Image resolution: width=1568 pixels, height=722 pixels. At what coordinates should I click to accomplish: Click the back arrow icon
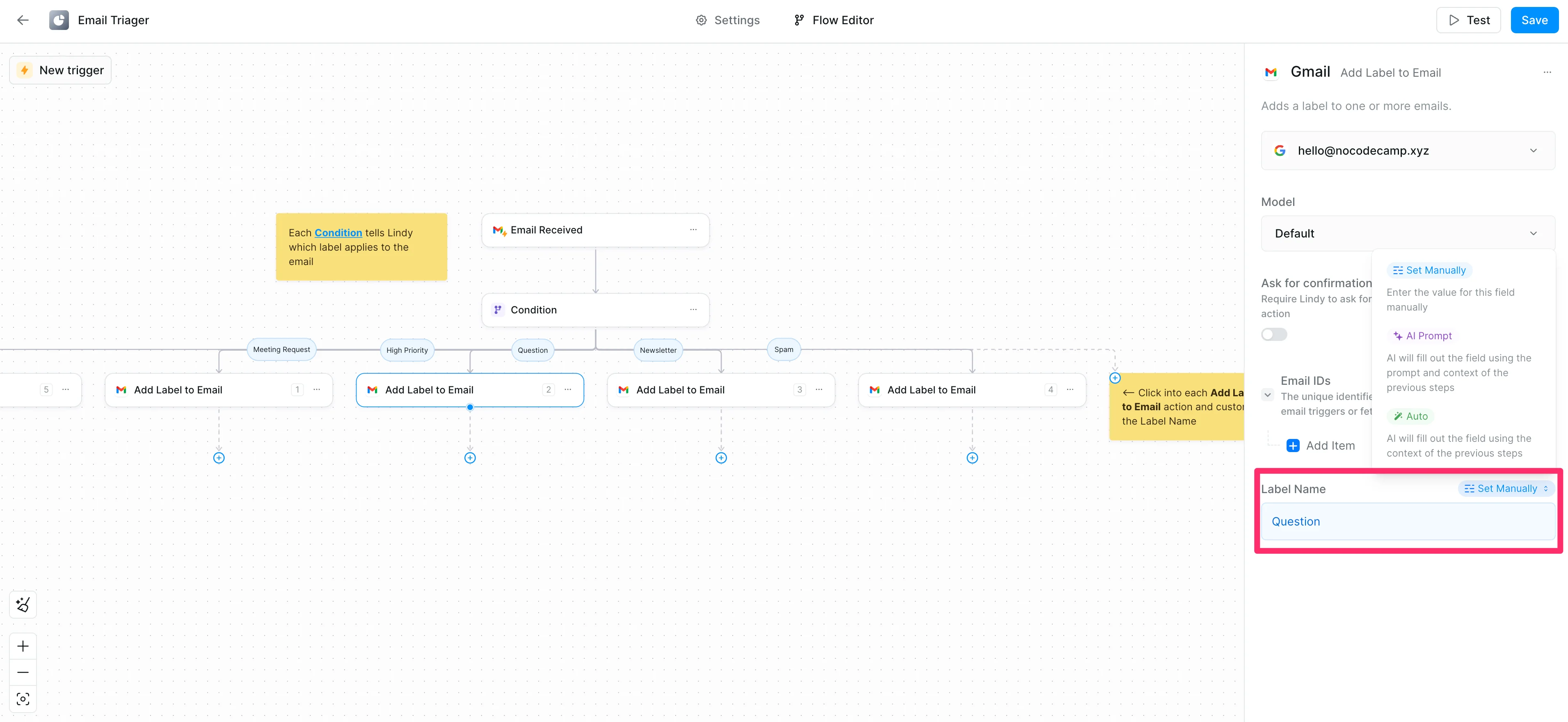[x=23, y=20]
